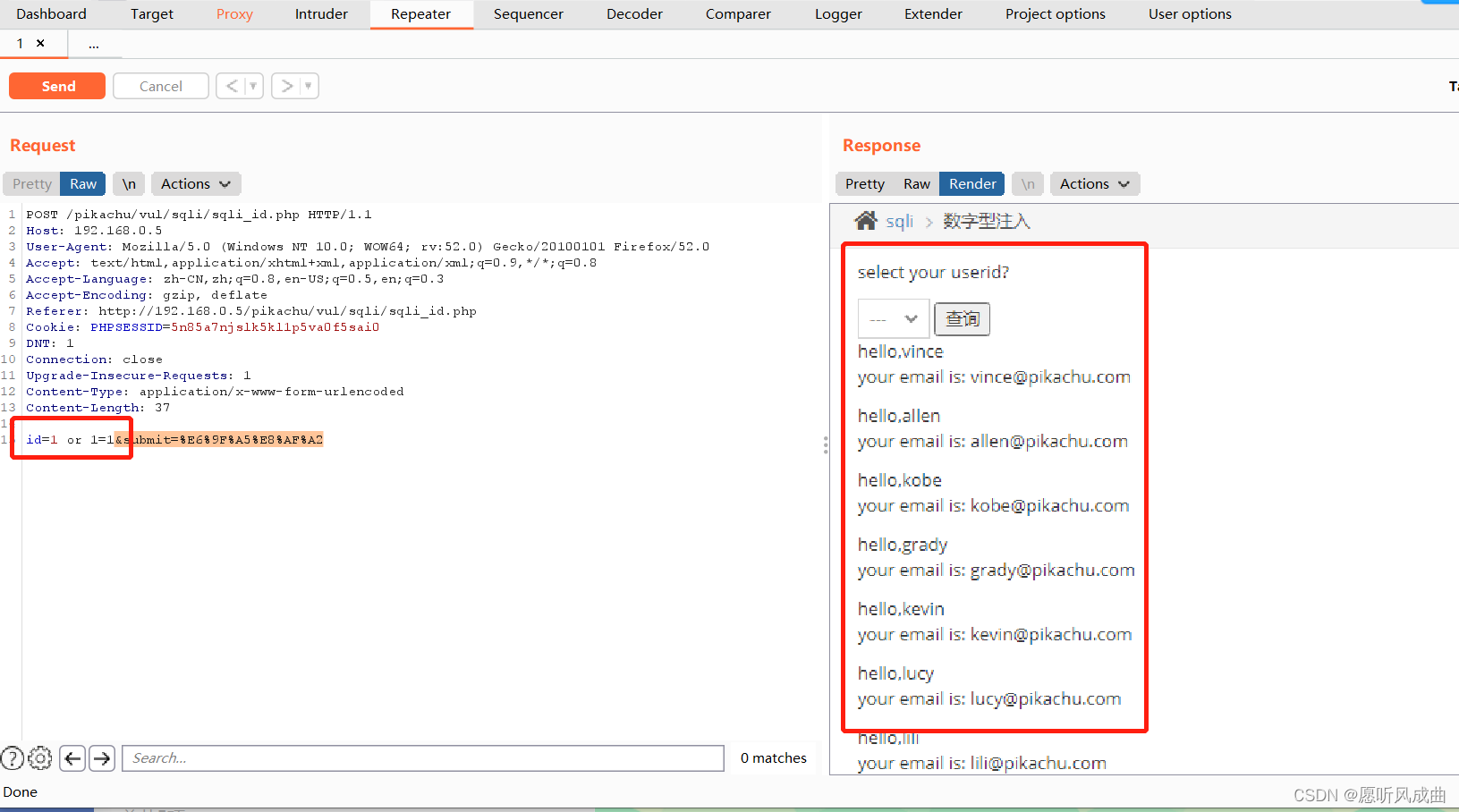Click allen@pikachu.com email line

(x=993, y=441)
